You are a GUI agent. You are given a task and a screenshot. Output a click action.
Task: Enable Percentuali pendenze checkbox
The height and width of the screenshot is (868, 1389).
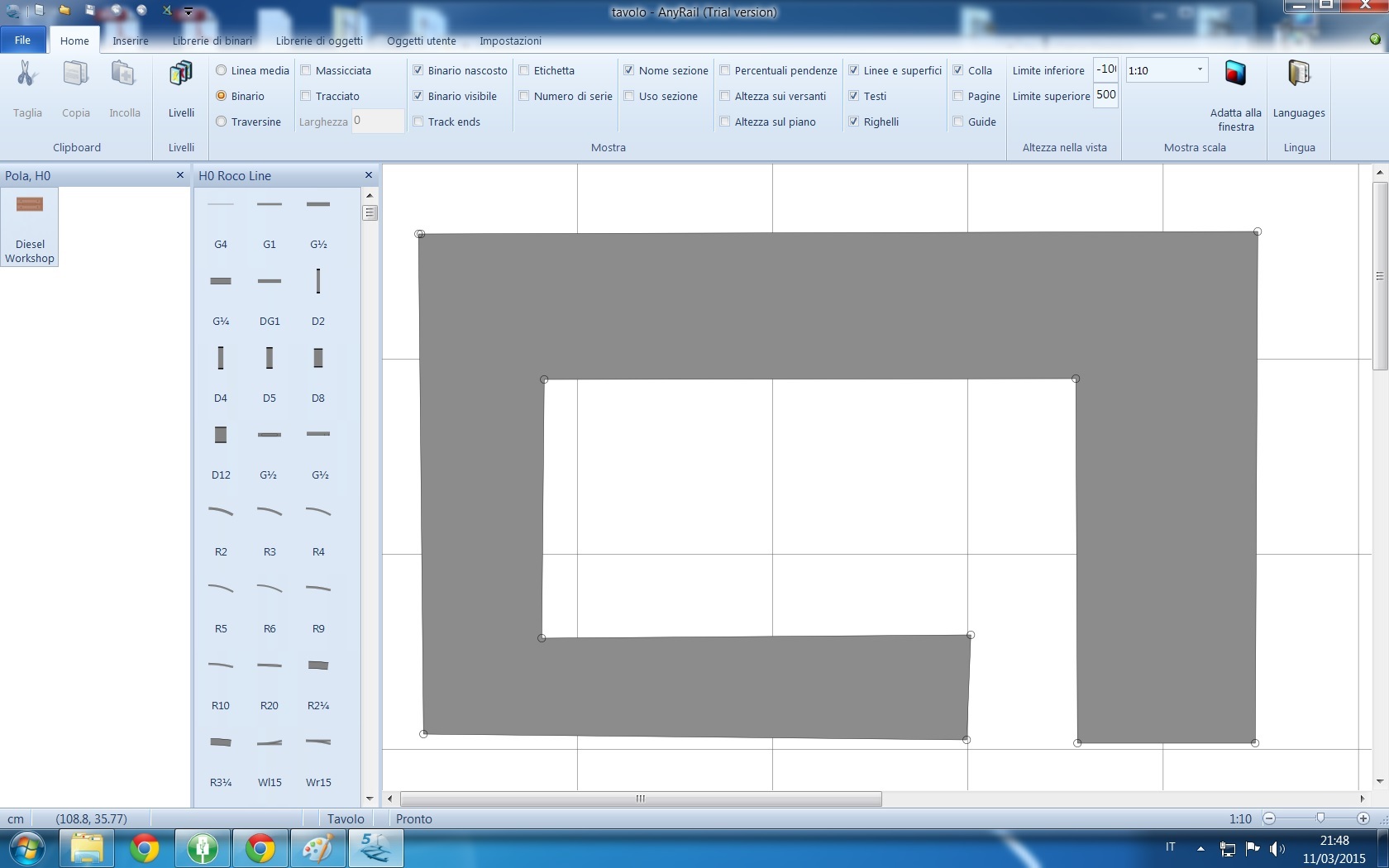point(725,70)
